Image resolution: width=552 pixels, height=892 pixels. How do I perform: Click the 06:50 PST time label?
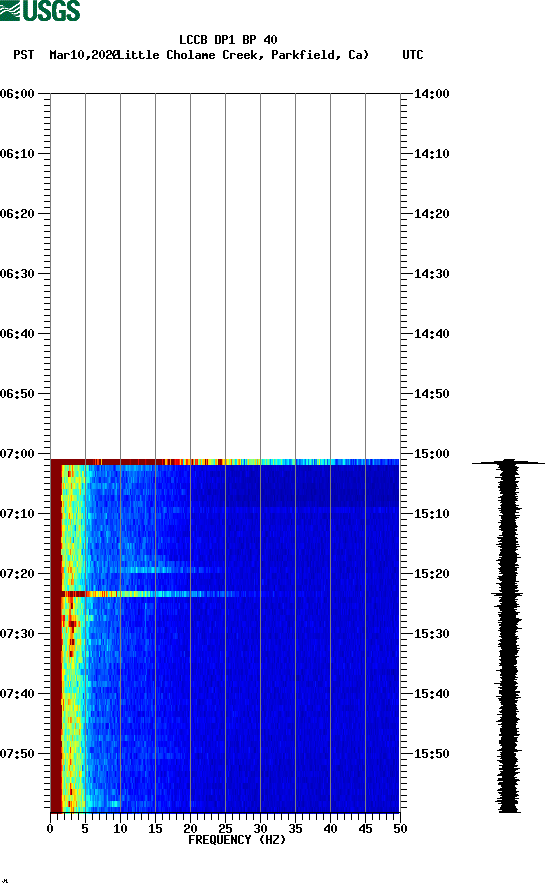[x=18, y=394]
